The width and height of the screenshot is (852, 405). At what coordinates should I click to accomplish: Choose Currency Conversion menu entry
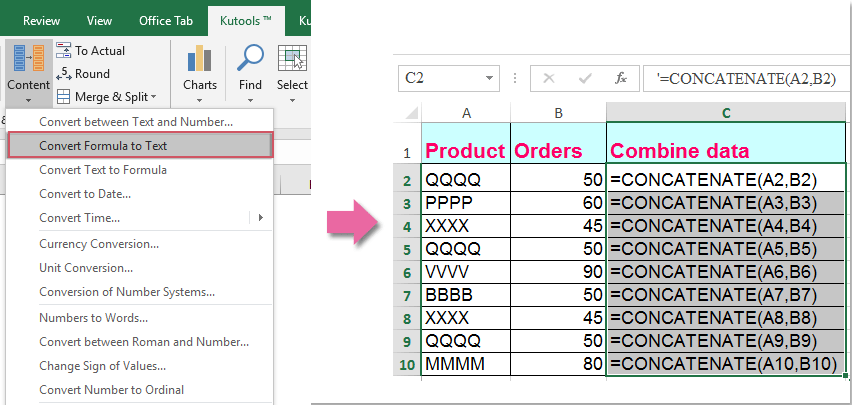(98, 243)
